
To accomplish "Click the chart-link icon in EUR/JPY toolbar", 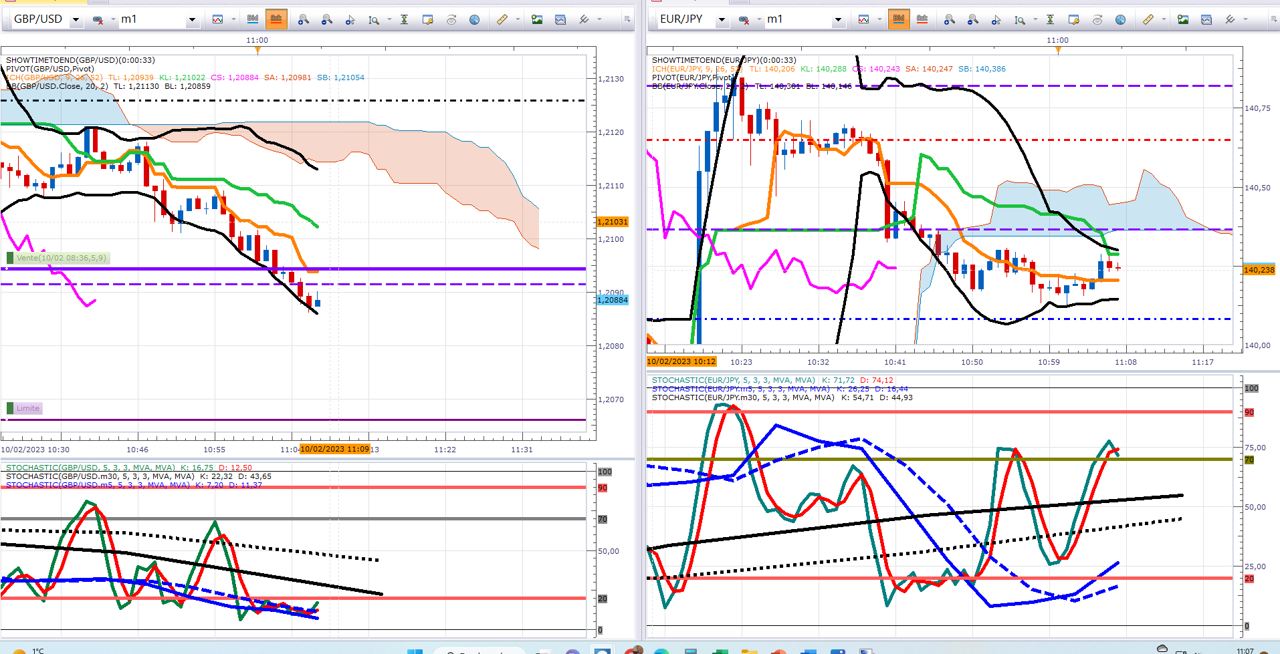I will pyautogui.click(x=743, y=19).
